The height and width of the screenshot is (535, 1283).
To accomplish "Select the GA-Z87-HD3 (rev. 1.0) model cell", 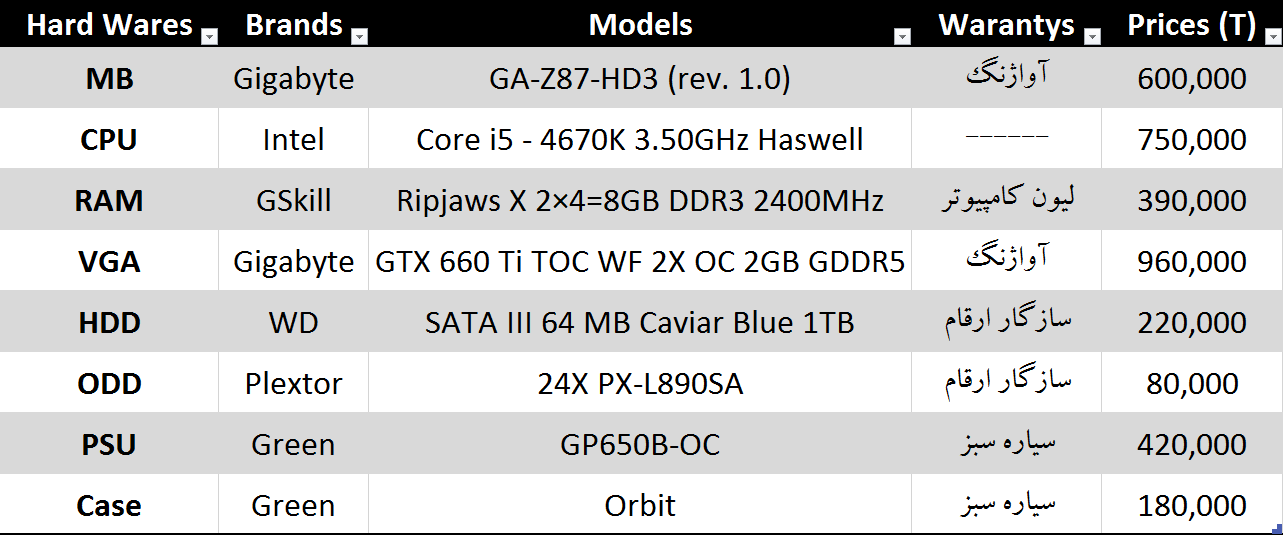I will (640, 79).
